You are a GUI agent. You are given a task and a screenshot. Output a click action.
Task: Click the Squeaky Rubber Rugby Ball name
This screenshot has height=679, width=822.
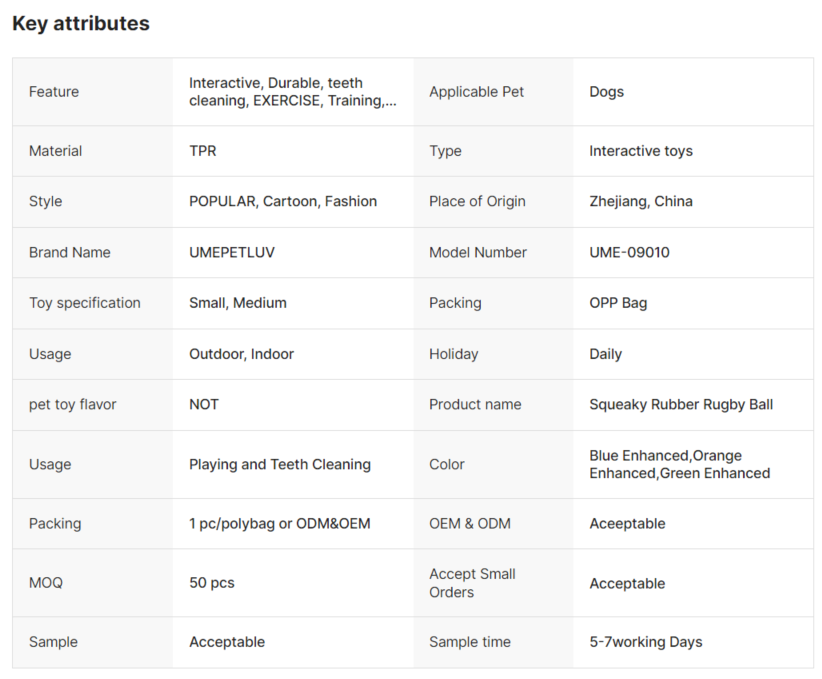681,404
